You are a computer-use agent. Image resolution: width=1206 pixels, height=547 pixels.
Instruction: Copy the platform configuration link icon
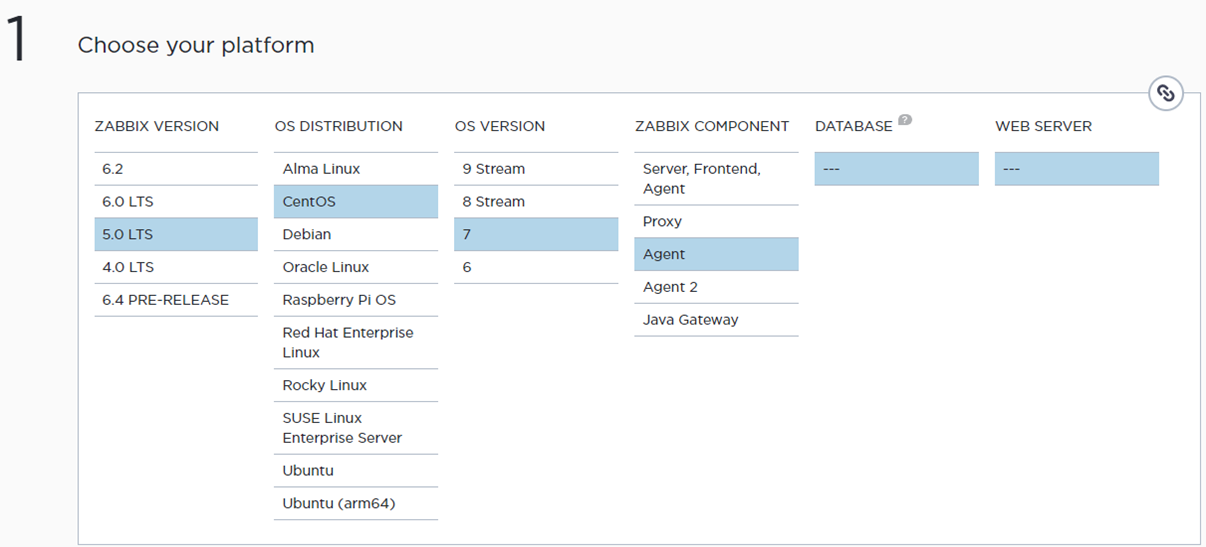(1165, 94)
